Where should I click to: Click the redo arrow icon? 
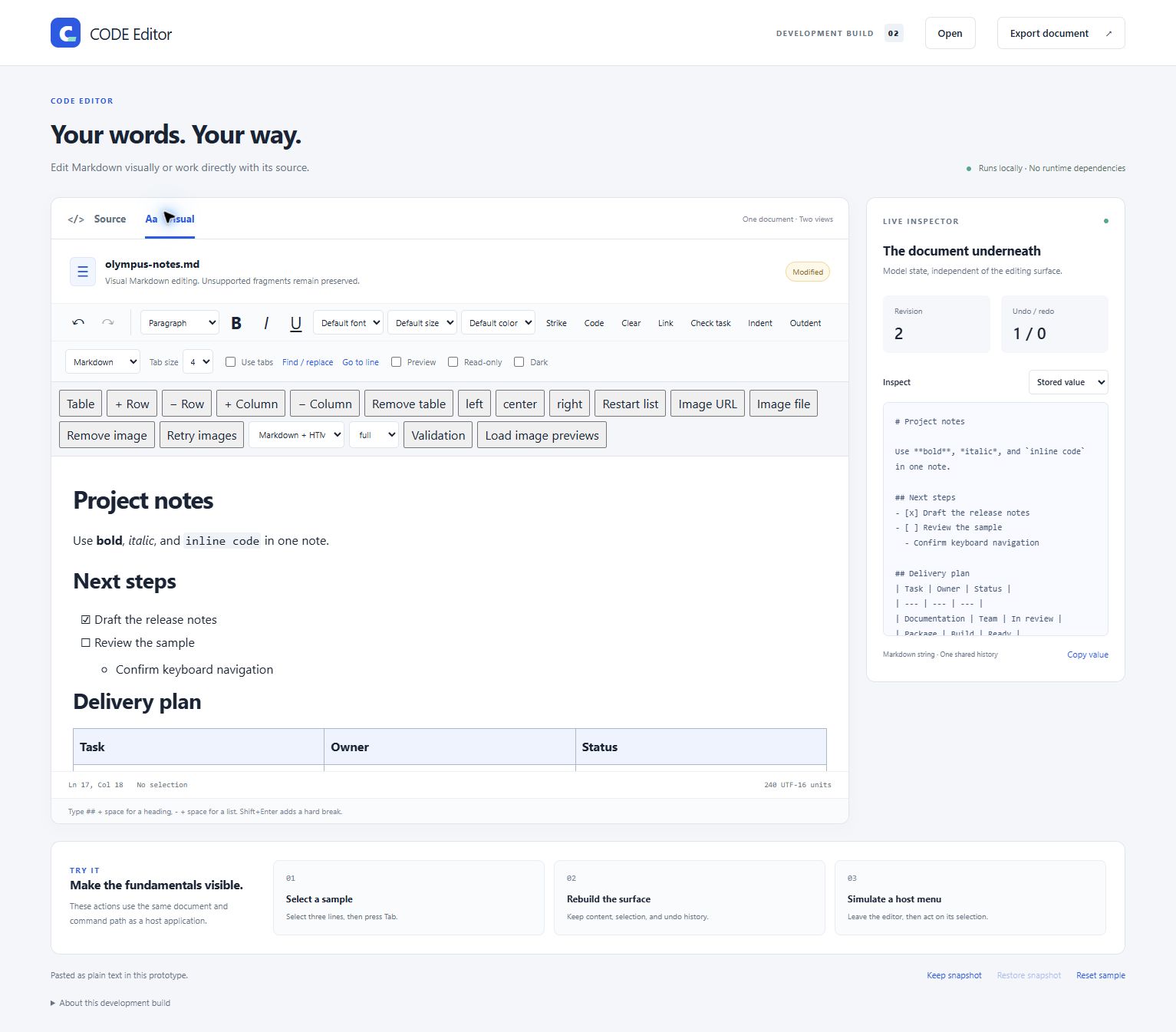108,323
